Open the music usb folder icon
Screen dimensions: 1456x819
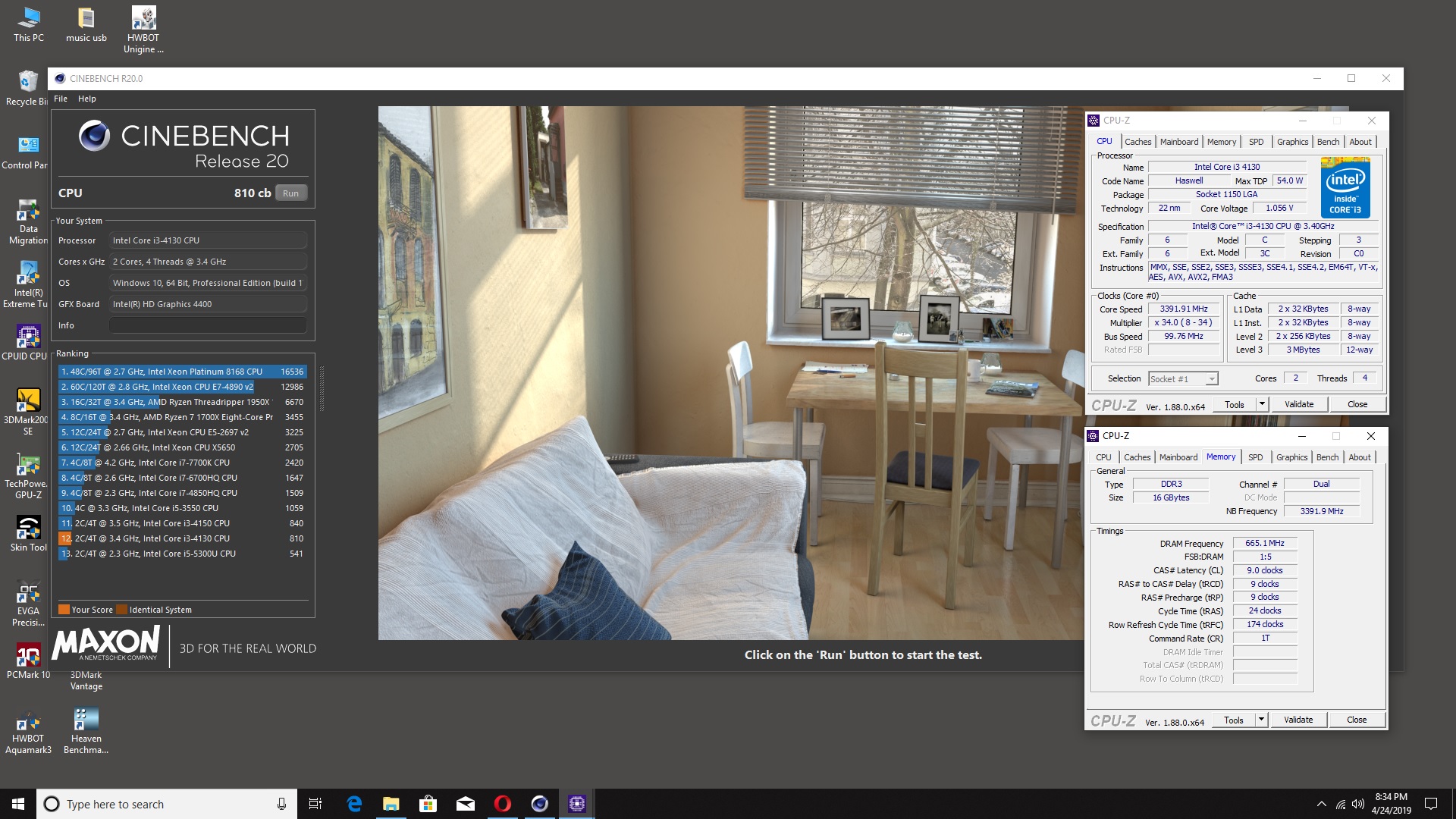pos(86,24)
